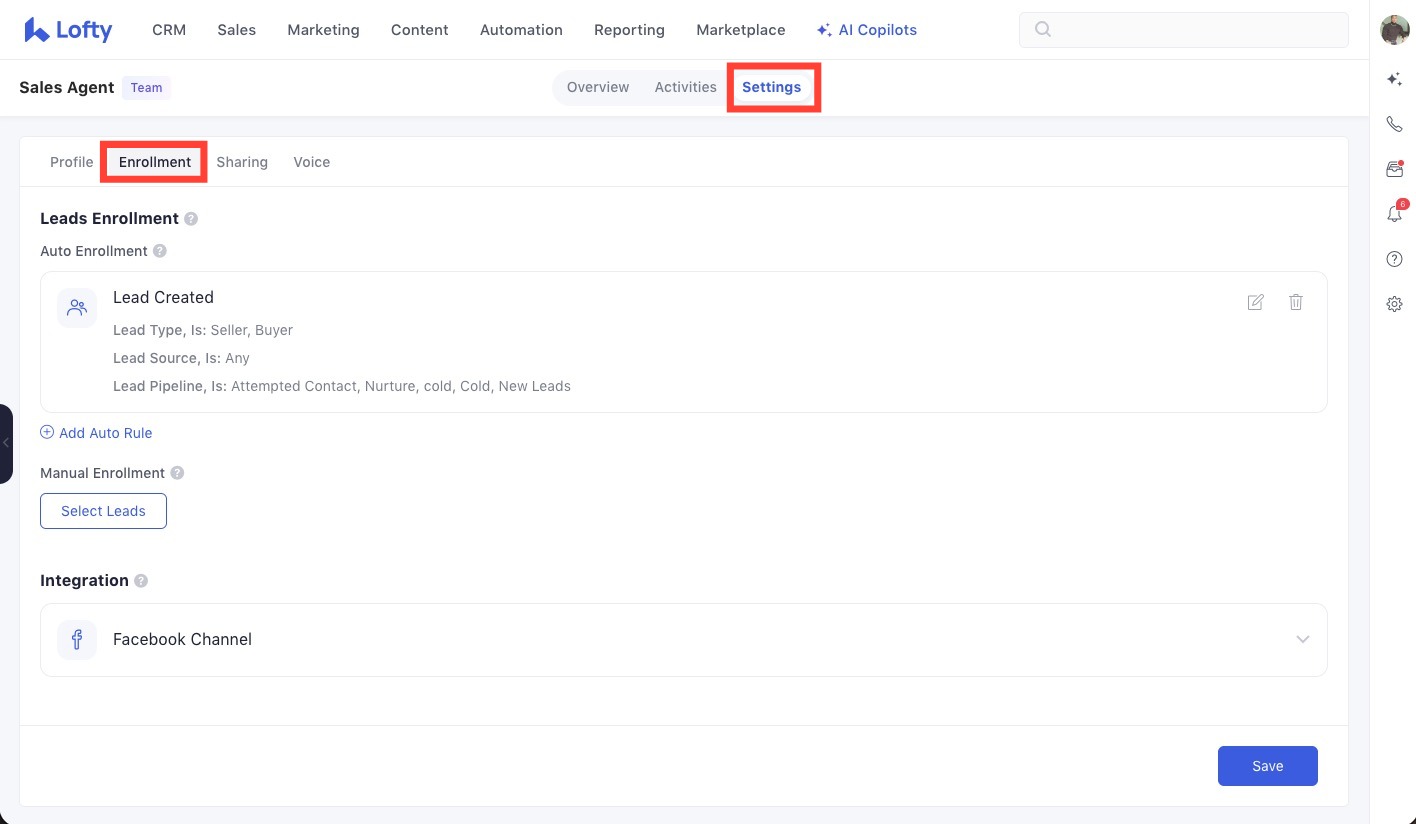Screen dimensions: 1416x824
Task: Click the Select Leads button
Action: pos(103,511)
